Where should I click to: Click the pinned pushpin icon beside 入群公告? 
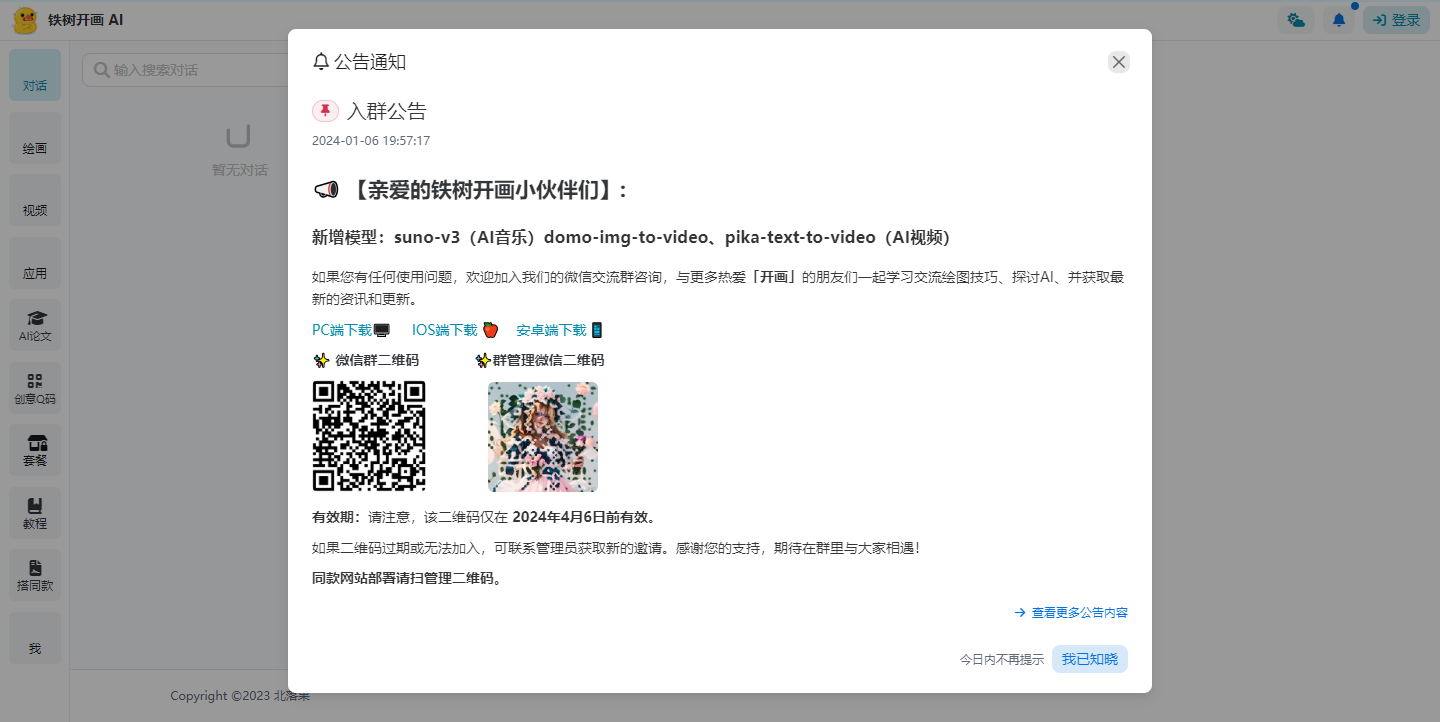pos(325,111)
